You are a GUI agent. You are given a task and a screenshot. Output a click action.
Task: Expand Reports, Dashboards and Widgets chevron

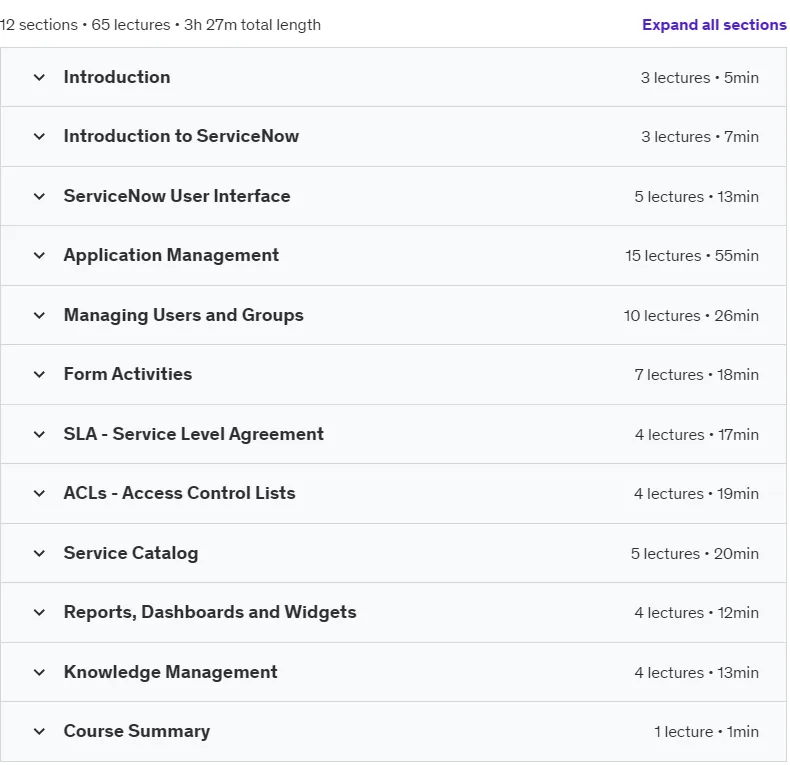tap(39, 612)
